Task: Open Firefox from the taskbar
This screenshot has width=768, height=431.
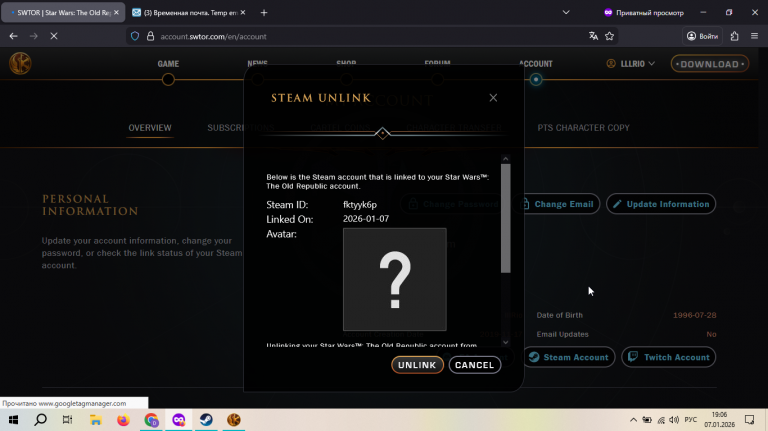Action: click(123, 420)
